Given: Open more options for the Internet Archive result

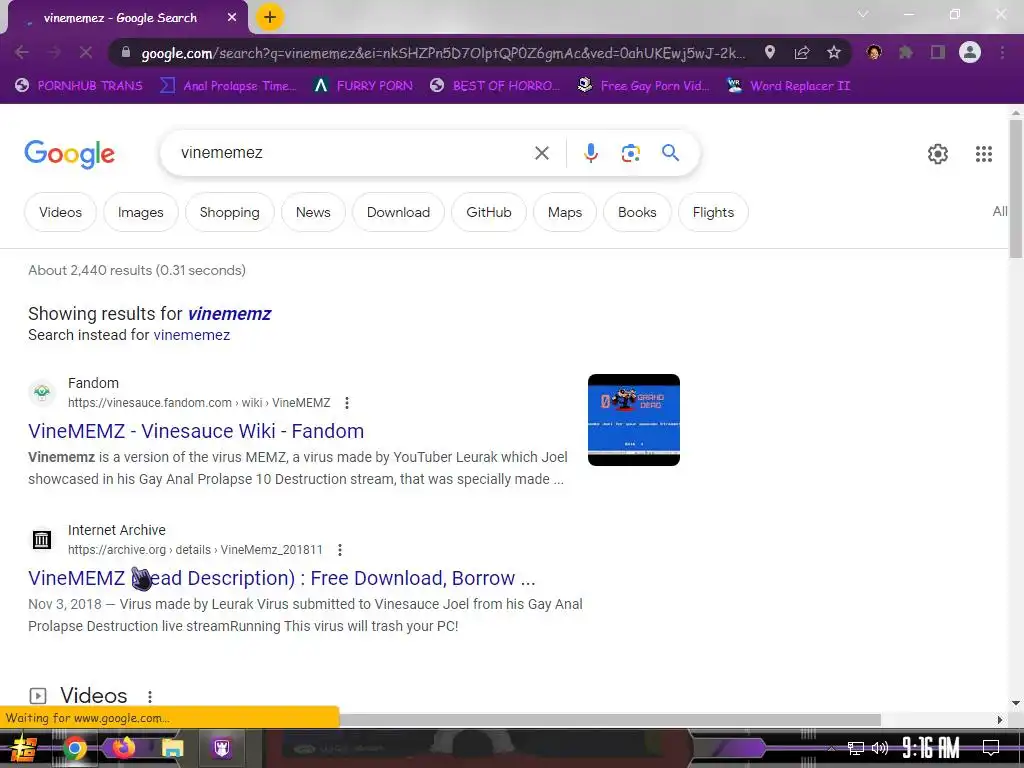Looking at the screenshot, I should click(340, 550).
